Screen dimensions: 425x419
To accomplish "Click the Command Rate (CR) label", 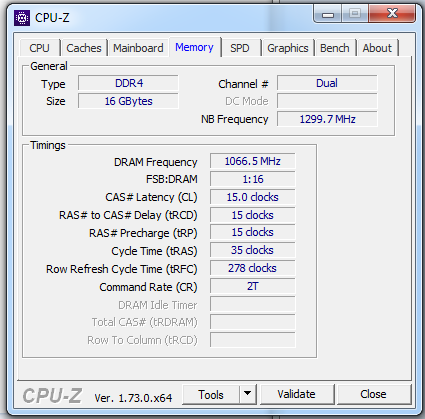I will click(148, 287).
